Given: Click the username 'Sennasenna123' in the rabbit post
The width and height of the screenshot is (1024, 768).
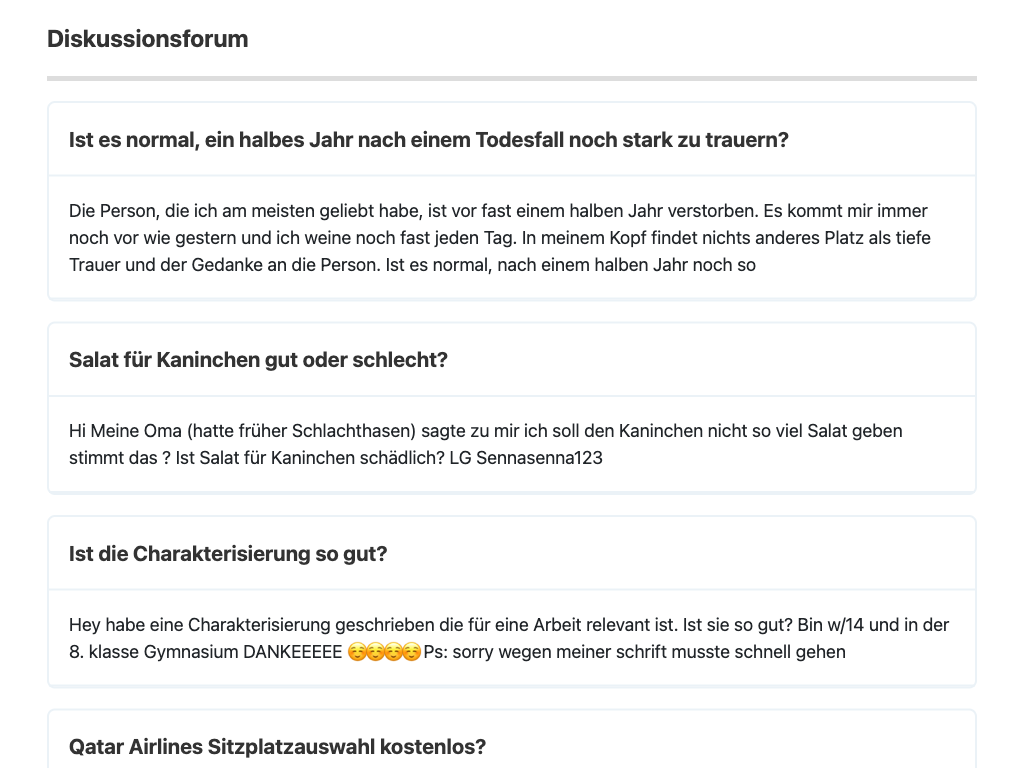Looking at the screenshot, I should point(539,458).
